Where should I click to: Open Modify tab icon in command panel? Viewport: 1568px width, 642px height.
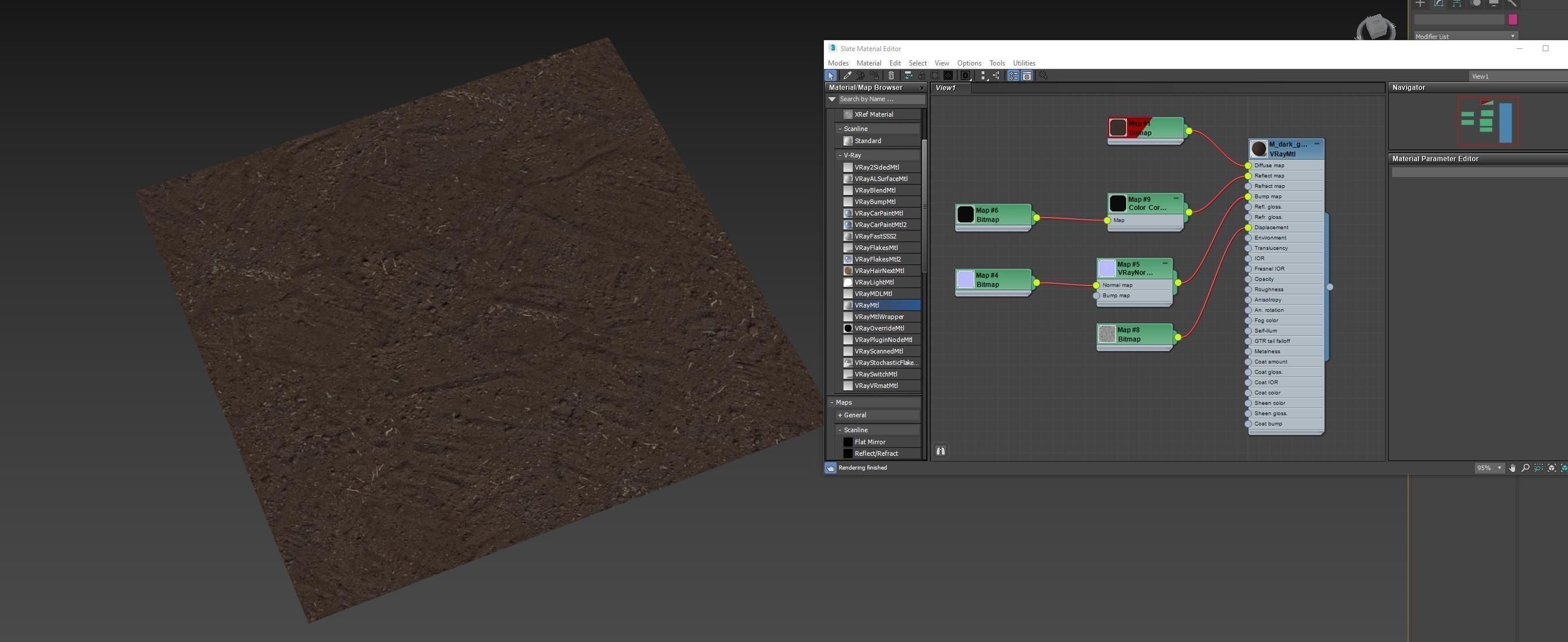click(1439, 3)
